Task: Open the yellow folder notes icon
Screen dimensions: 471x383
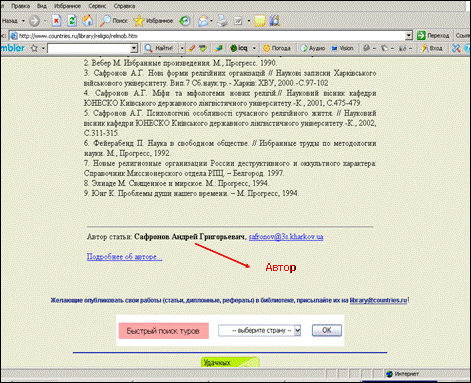Action: point(260,21)
